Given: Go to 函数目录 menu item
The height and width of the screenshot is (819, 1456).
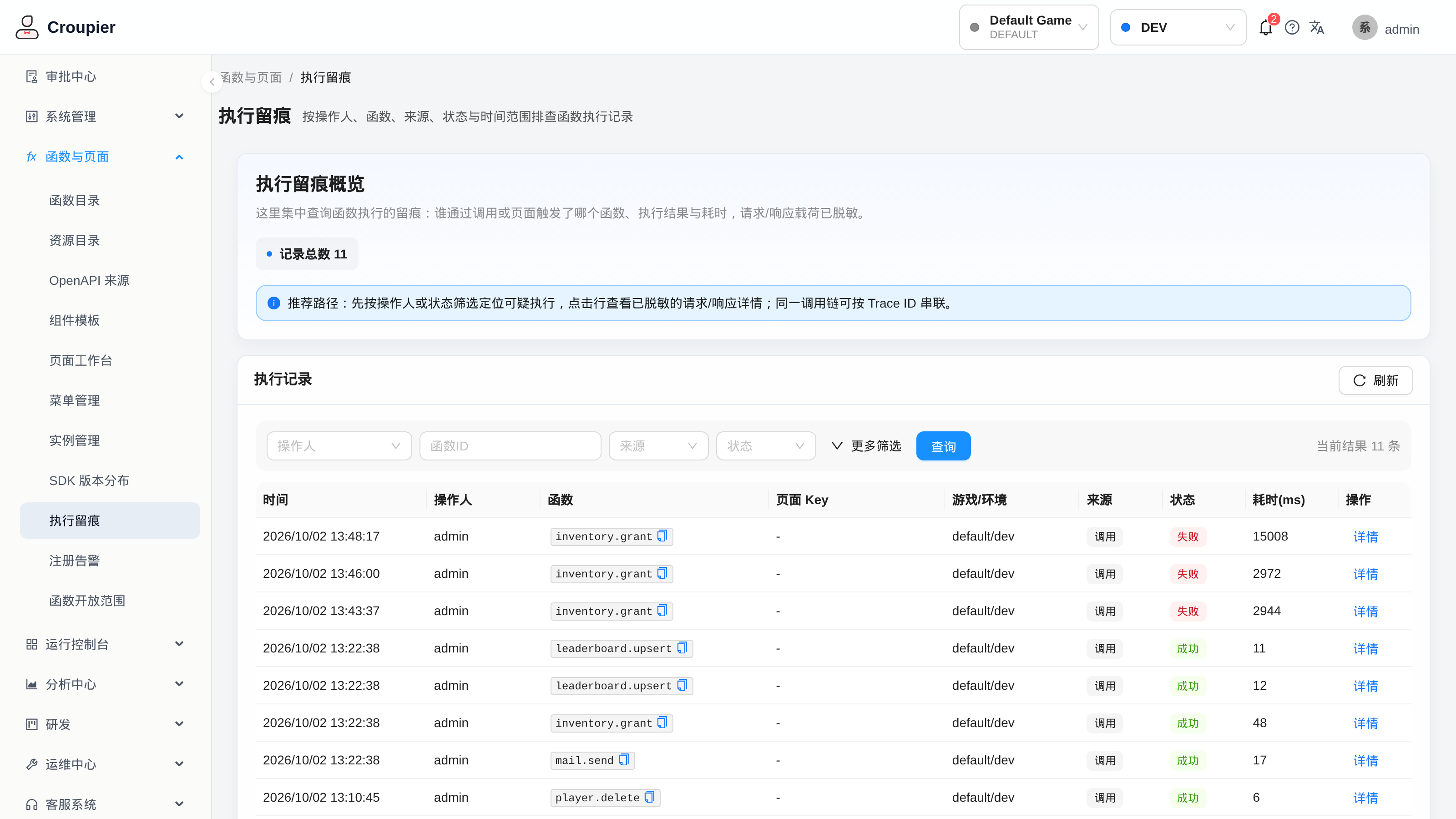Looking at the screenshot, I should (x=110, y=200).
